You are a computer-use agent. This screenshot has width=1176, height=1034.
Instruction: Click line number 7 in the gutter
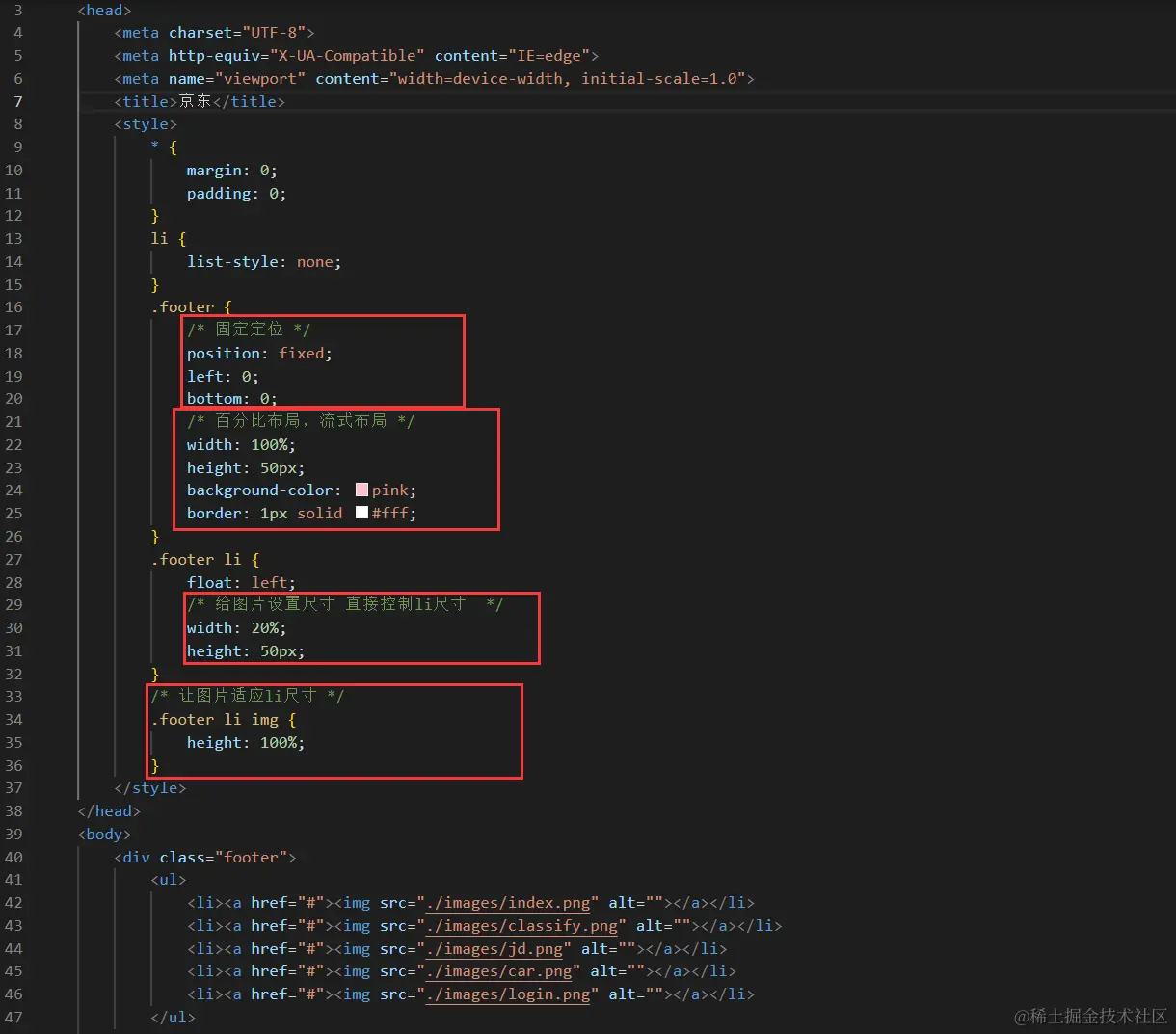tap(17, 101)
